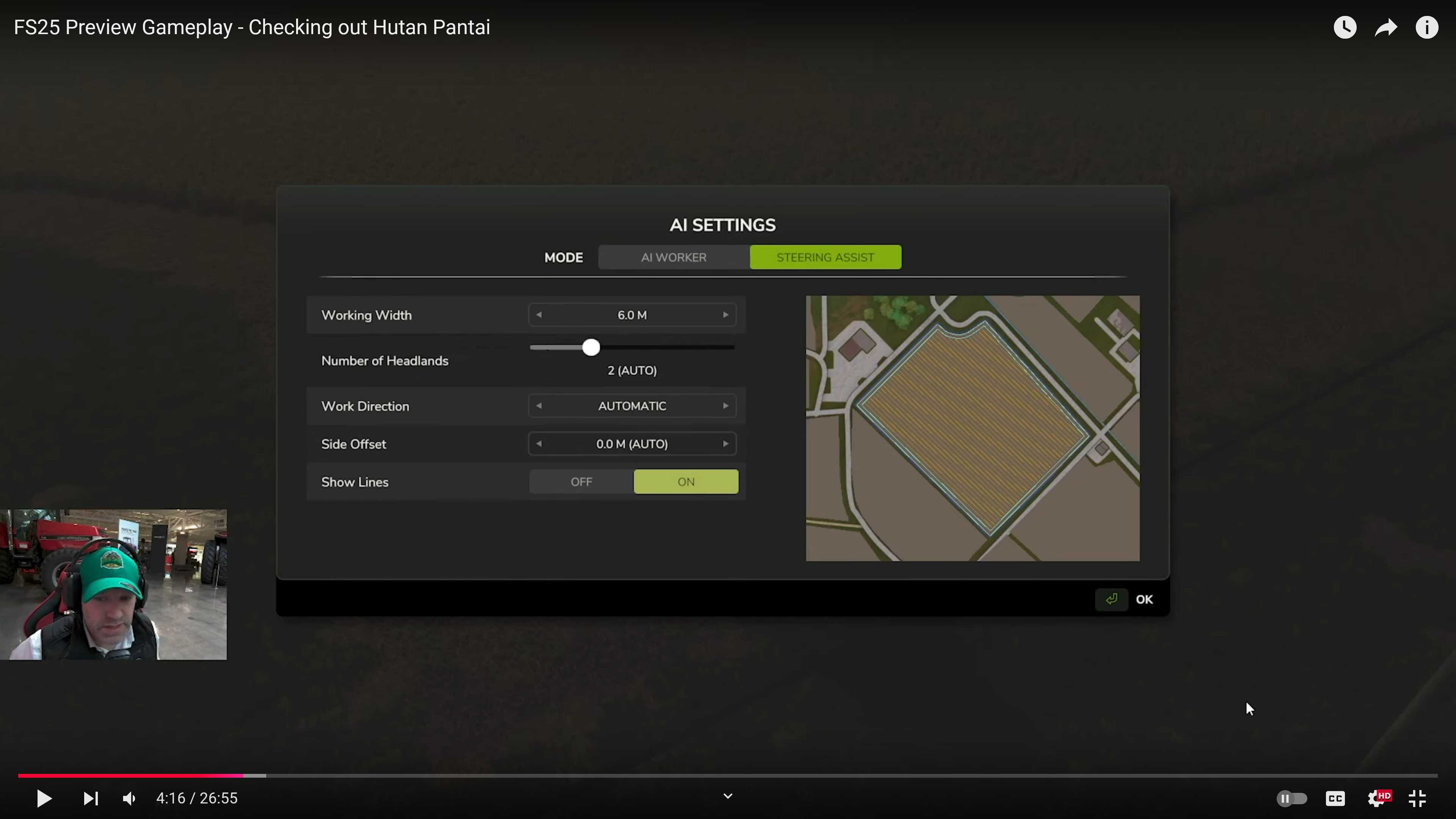Switch mode to AI Worker

tap(674, 257)
